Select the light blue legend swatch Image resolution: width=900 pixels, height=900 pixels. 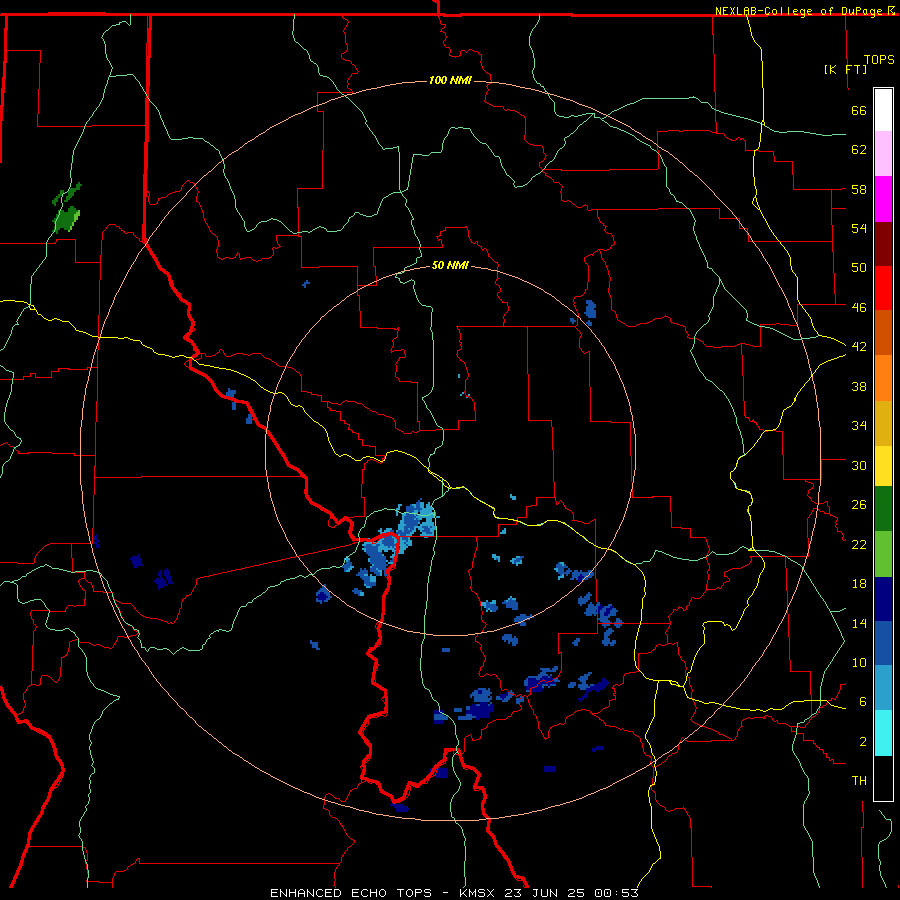pyautogui.click(x=883, y=688)
